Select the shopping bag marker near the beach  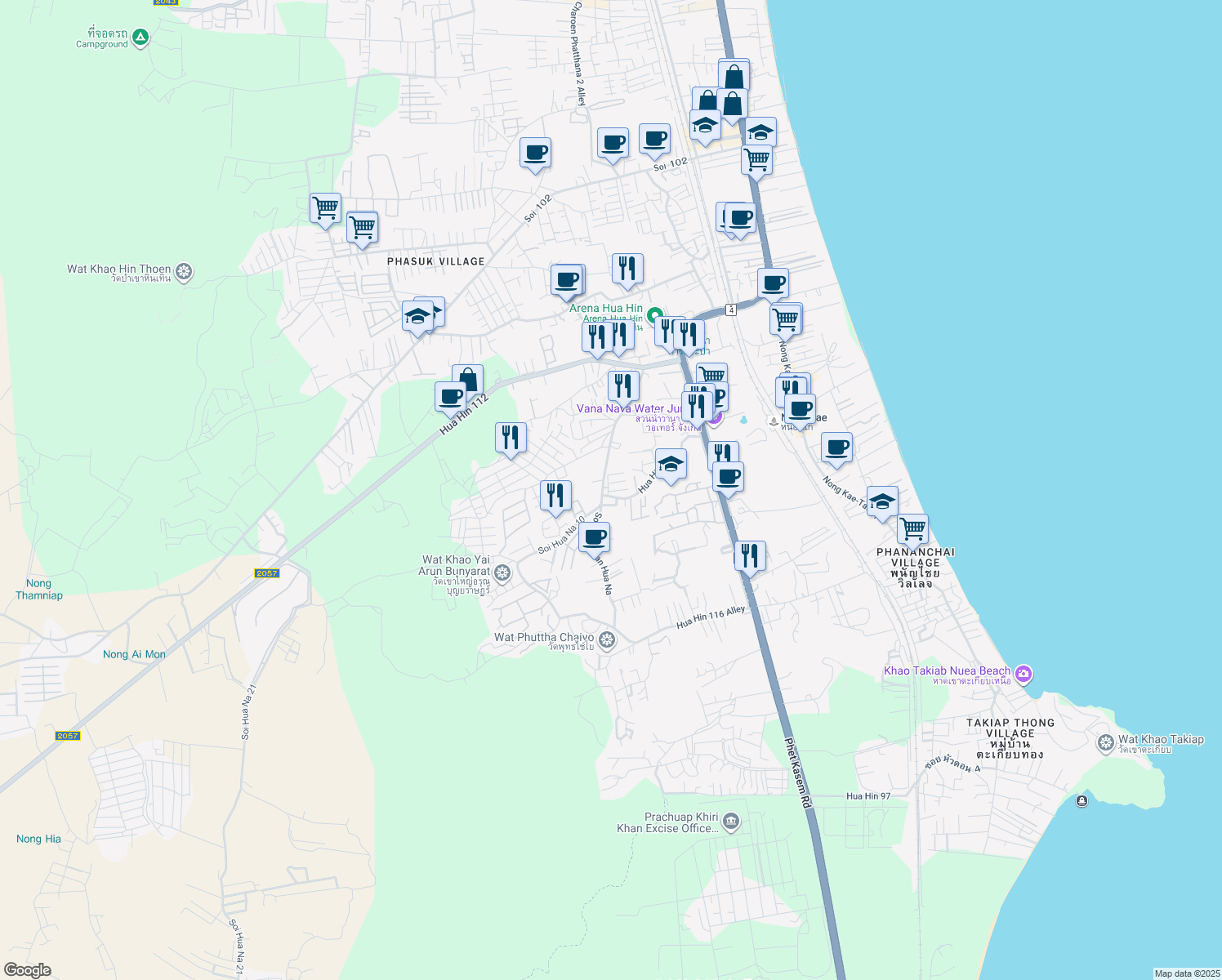pos(733,76)
